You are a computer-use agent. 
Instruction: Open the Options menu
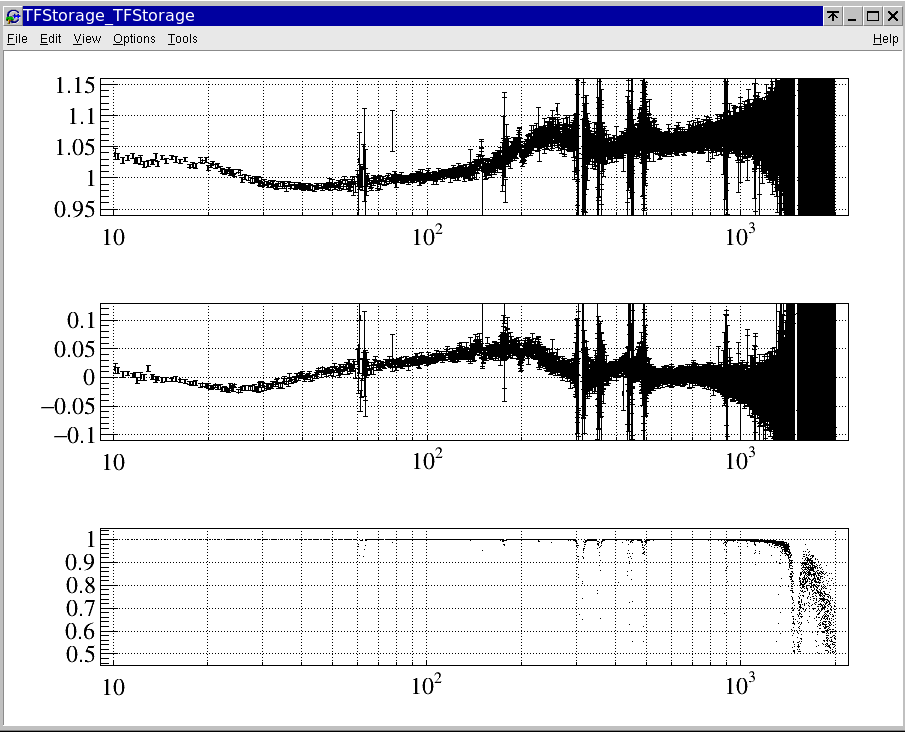134,39
